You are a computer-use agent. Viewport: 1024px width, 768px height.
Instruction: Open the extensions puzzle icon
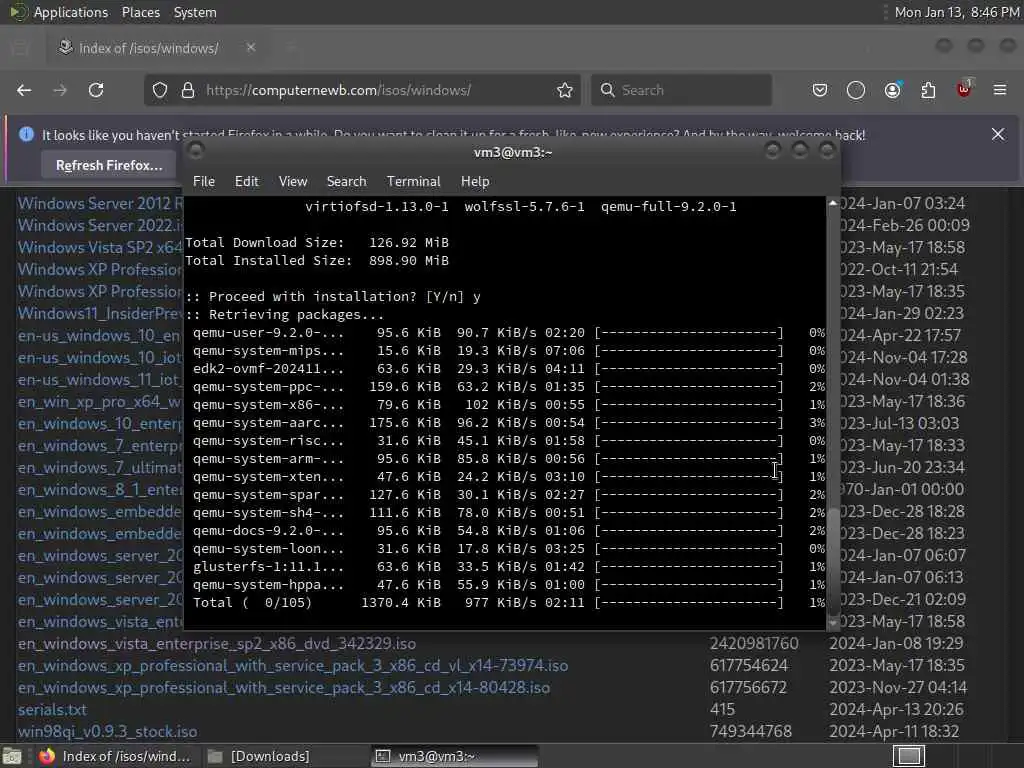click(x=928, y=90)
